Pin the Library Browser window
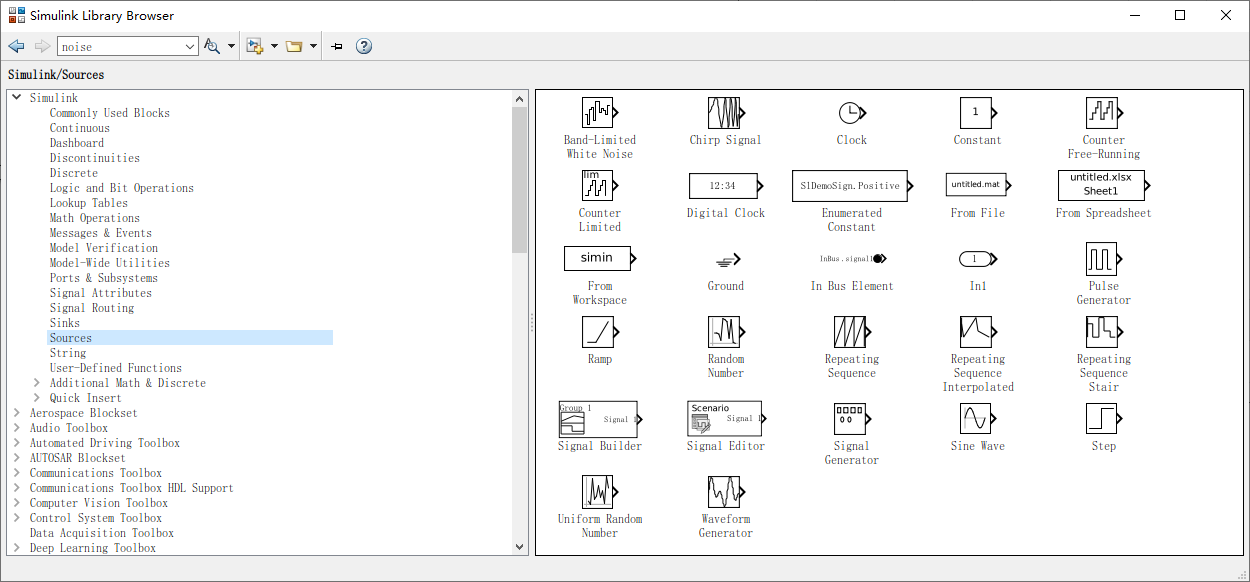 pyautogui.click(x=336, y=45)
